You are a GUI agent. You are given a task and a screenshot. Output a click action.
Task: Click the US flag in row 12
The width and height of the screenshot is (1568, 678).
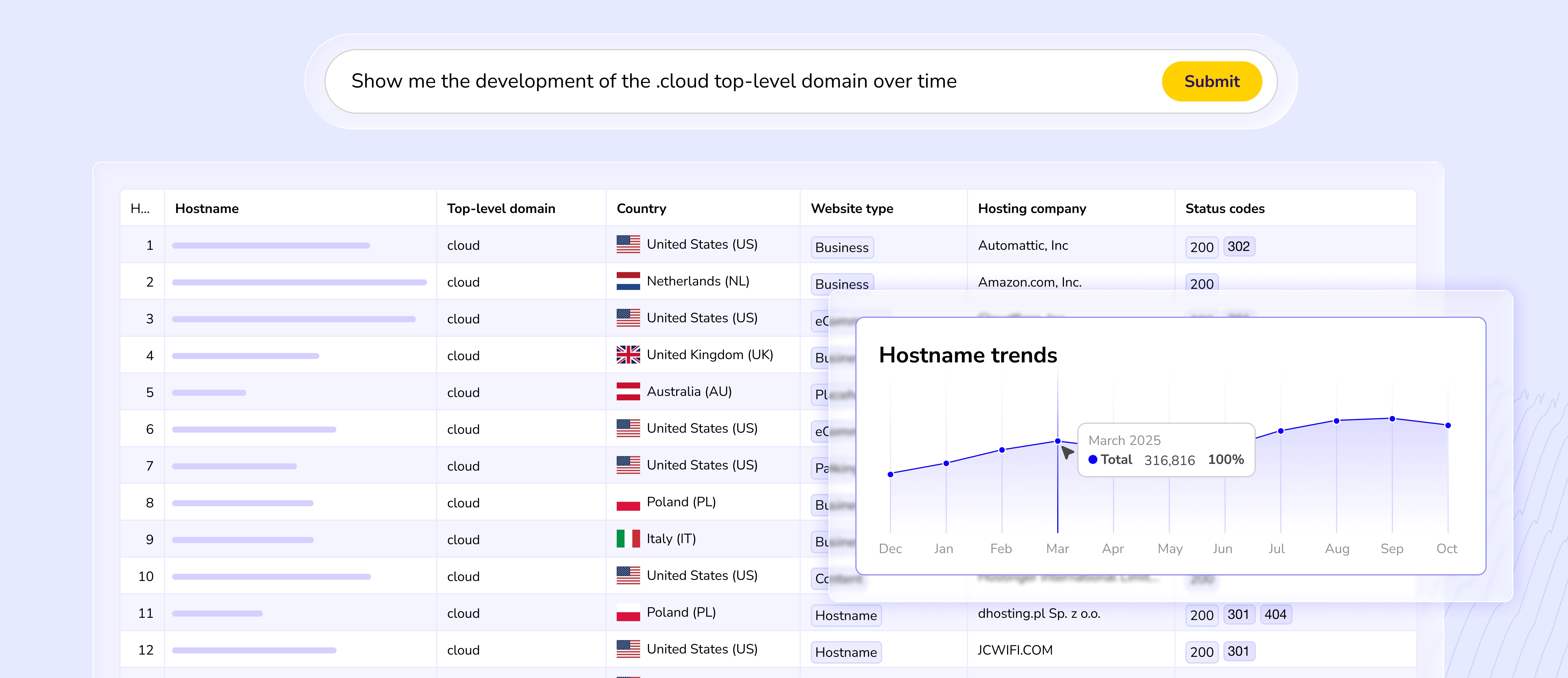tap(628, 649)
